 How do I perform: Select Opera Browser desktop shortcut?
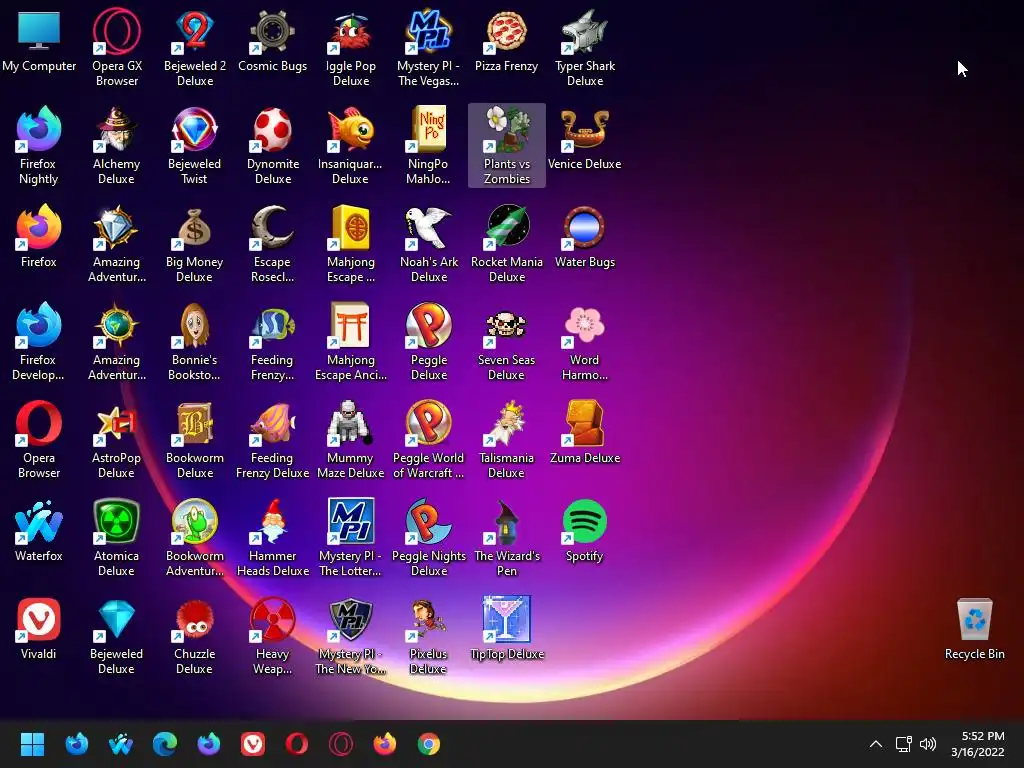[39, 439]
